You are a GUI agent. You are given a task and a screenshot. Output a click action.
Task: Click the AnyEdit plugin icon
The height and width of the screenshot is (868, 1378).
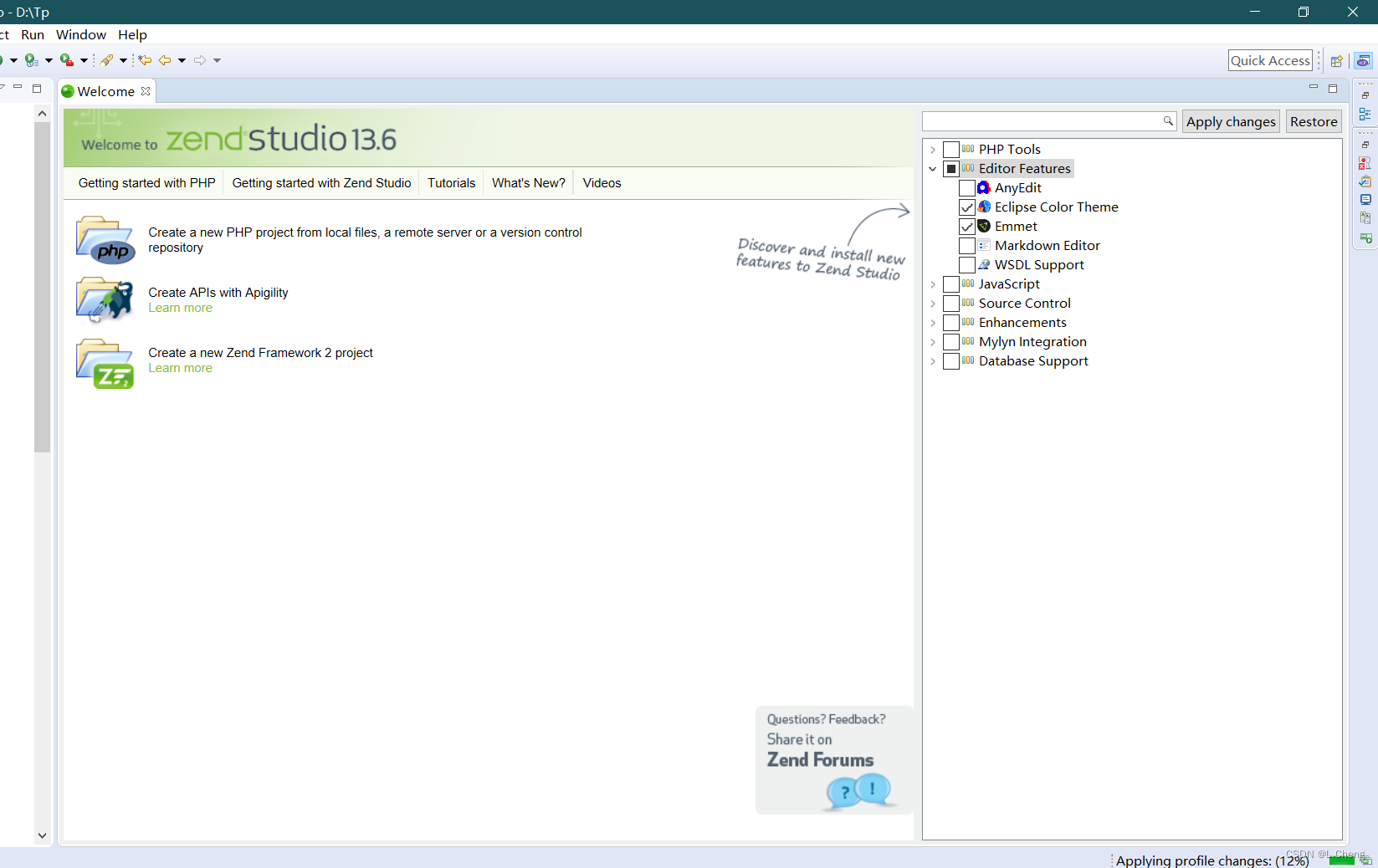point(984,187)
